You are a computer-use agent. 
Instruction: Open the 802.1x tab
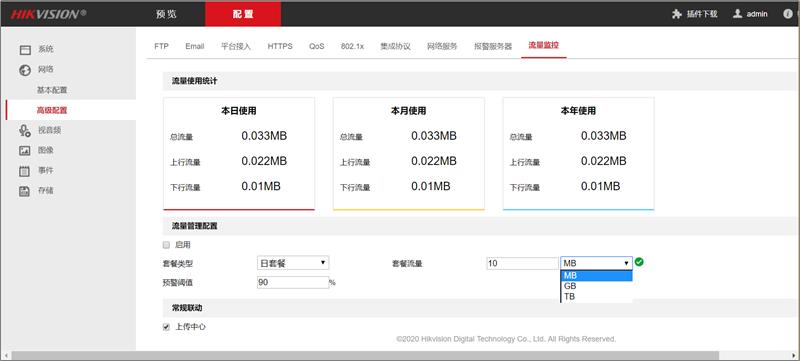coord(353,46)
